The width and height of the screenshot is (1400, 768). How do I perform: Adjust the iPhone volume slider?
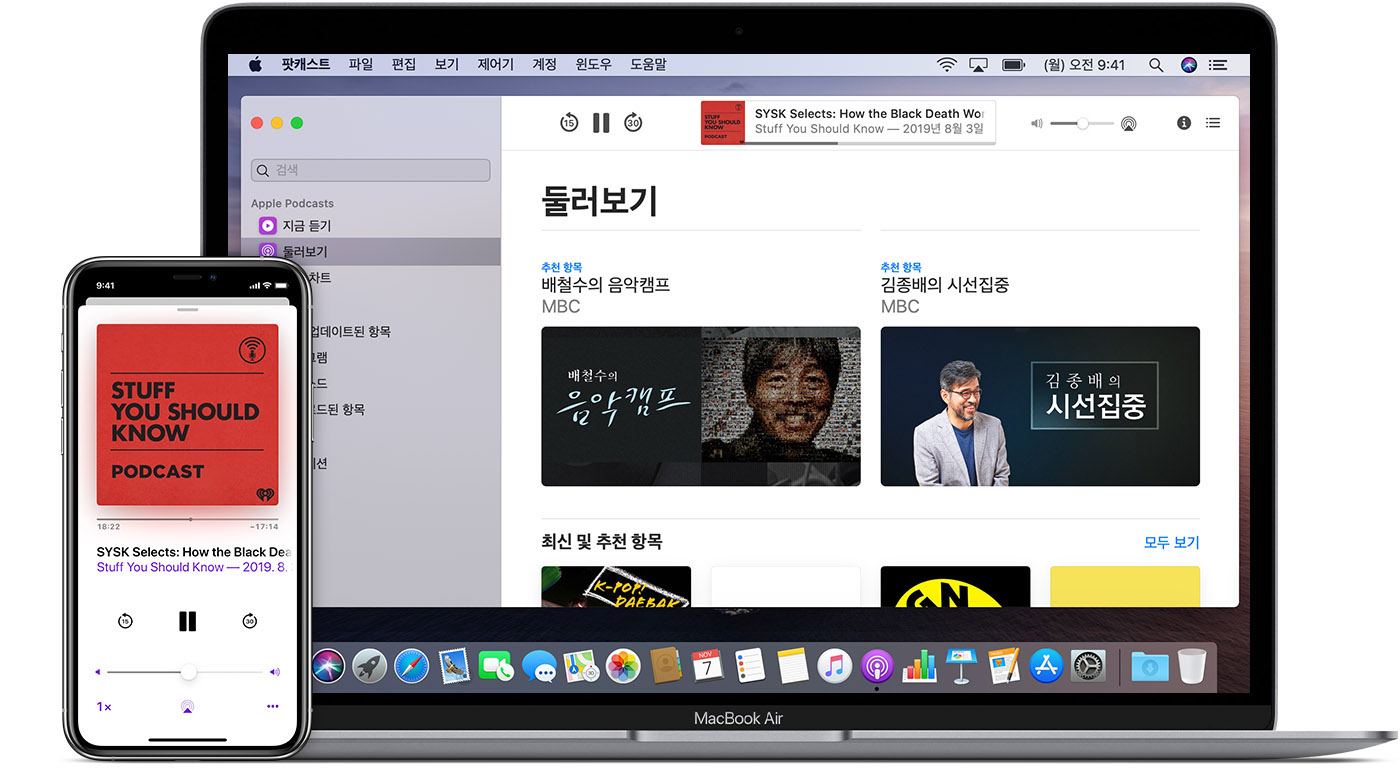[x=188, y=672]
